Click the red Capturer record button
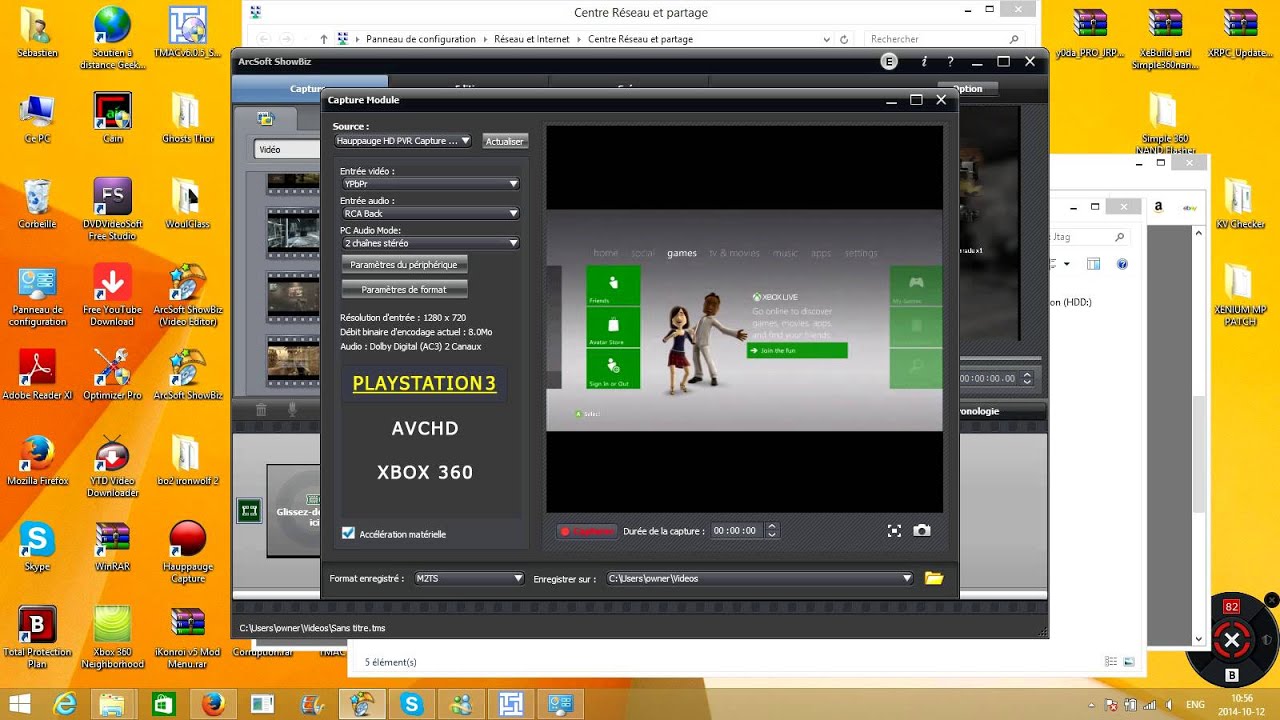Image resolution: width=1280 pixels, height=720 pixels. coord(587,531)
